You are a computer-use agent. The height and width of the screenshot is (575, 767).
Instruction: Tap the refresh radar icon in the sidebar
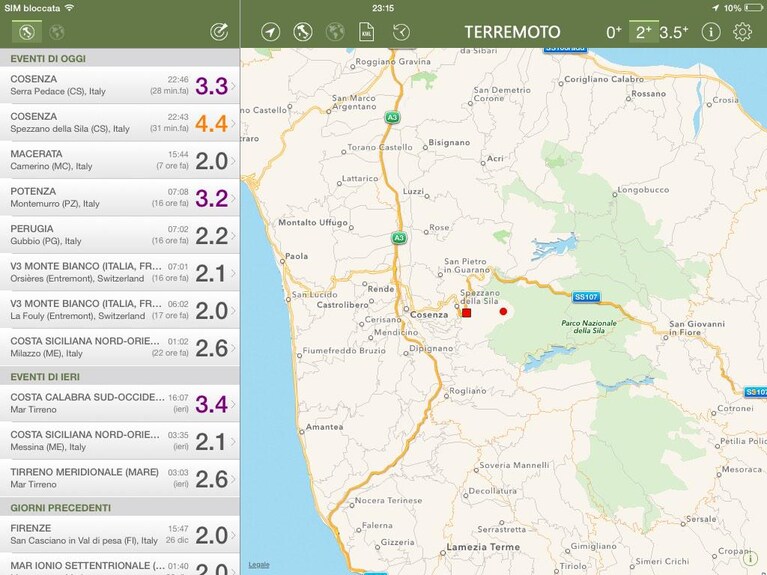[219, 32]
